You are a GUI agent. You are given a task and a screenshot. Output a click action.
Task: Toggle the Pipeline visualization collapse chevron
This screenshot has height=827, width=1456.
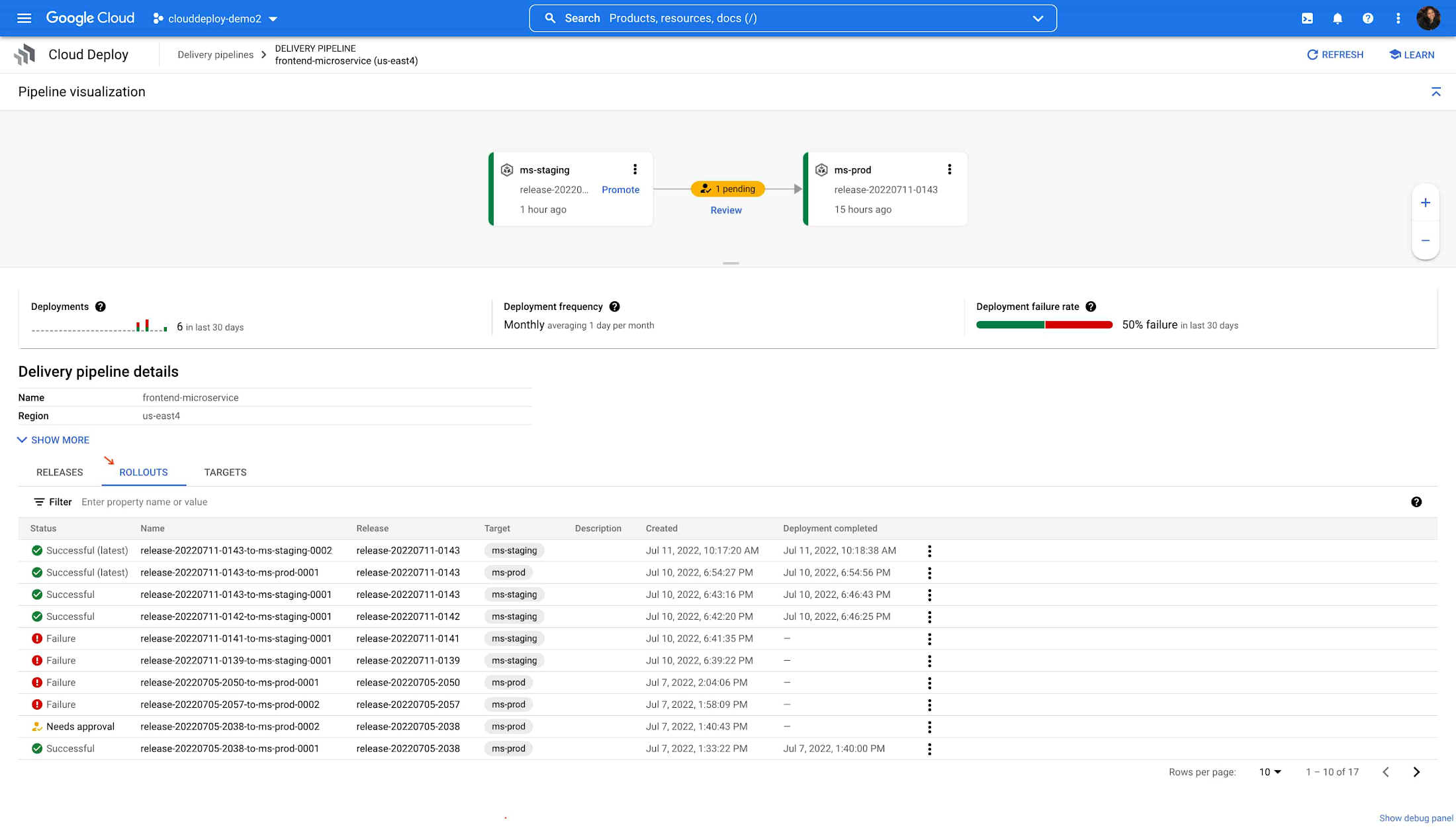[1436, 92]
